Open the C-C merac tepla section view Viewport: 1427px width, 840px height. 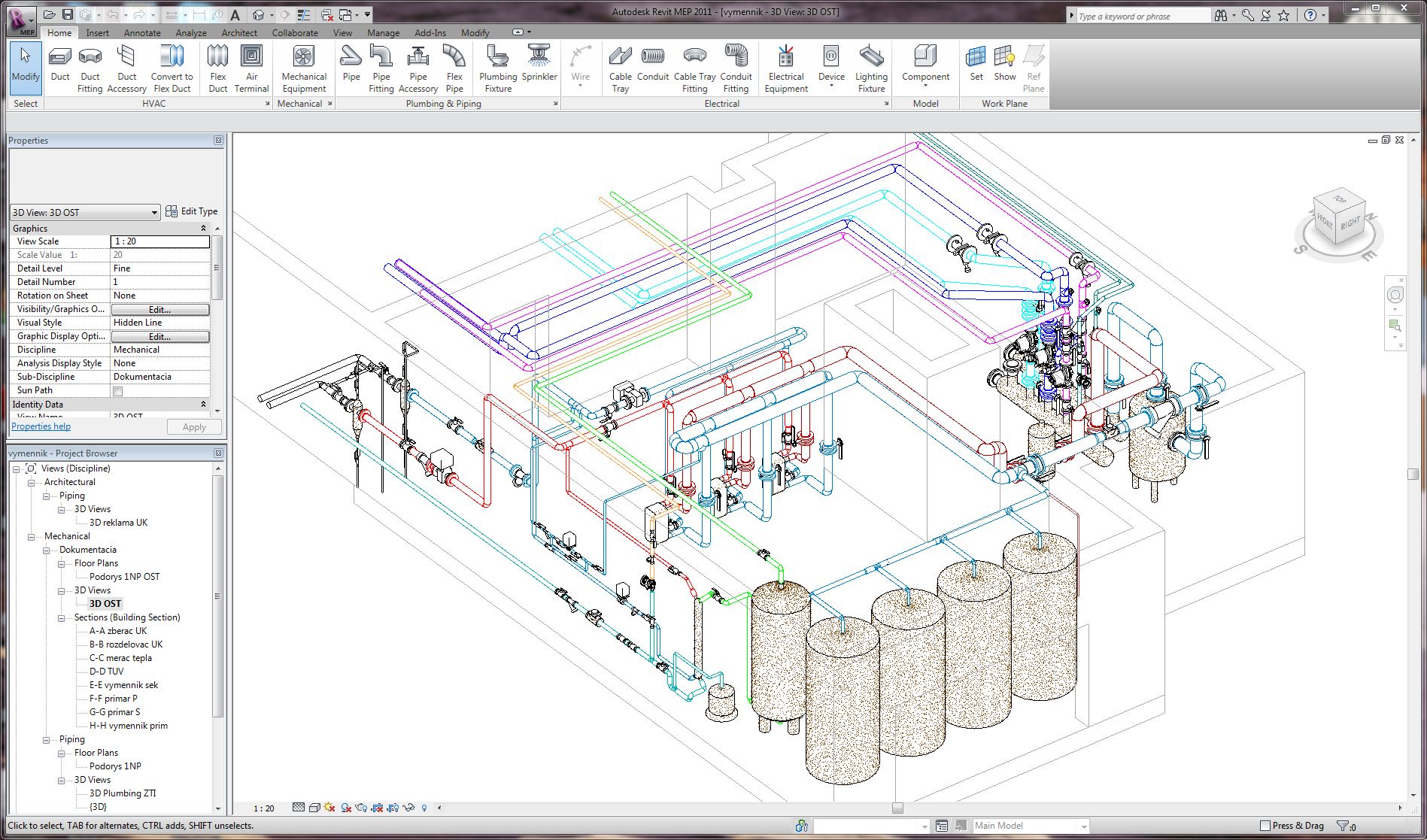pyautogui.click(x=120, y=658)
